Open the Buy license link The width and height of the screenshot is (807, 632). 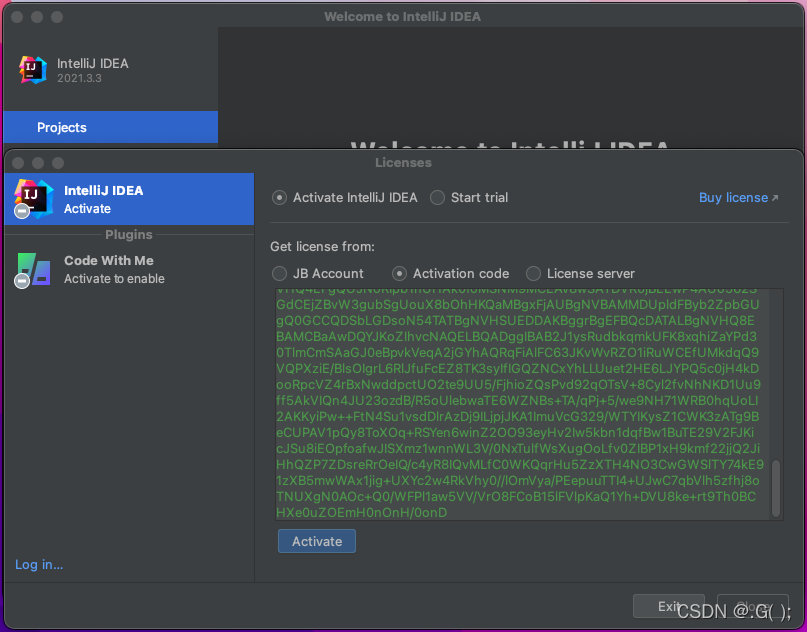[x=739, y=198]
